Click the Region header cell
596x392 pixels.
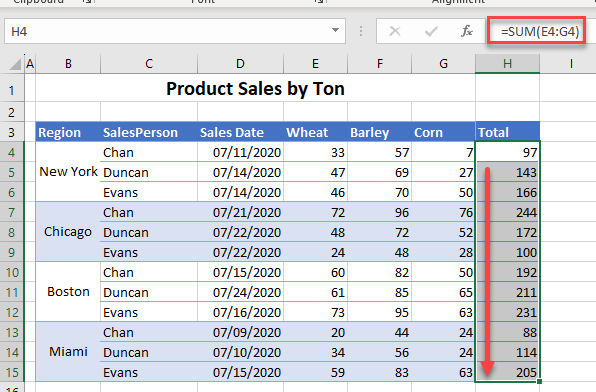pyautogui.click(x=68, y=132)
